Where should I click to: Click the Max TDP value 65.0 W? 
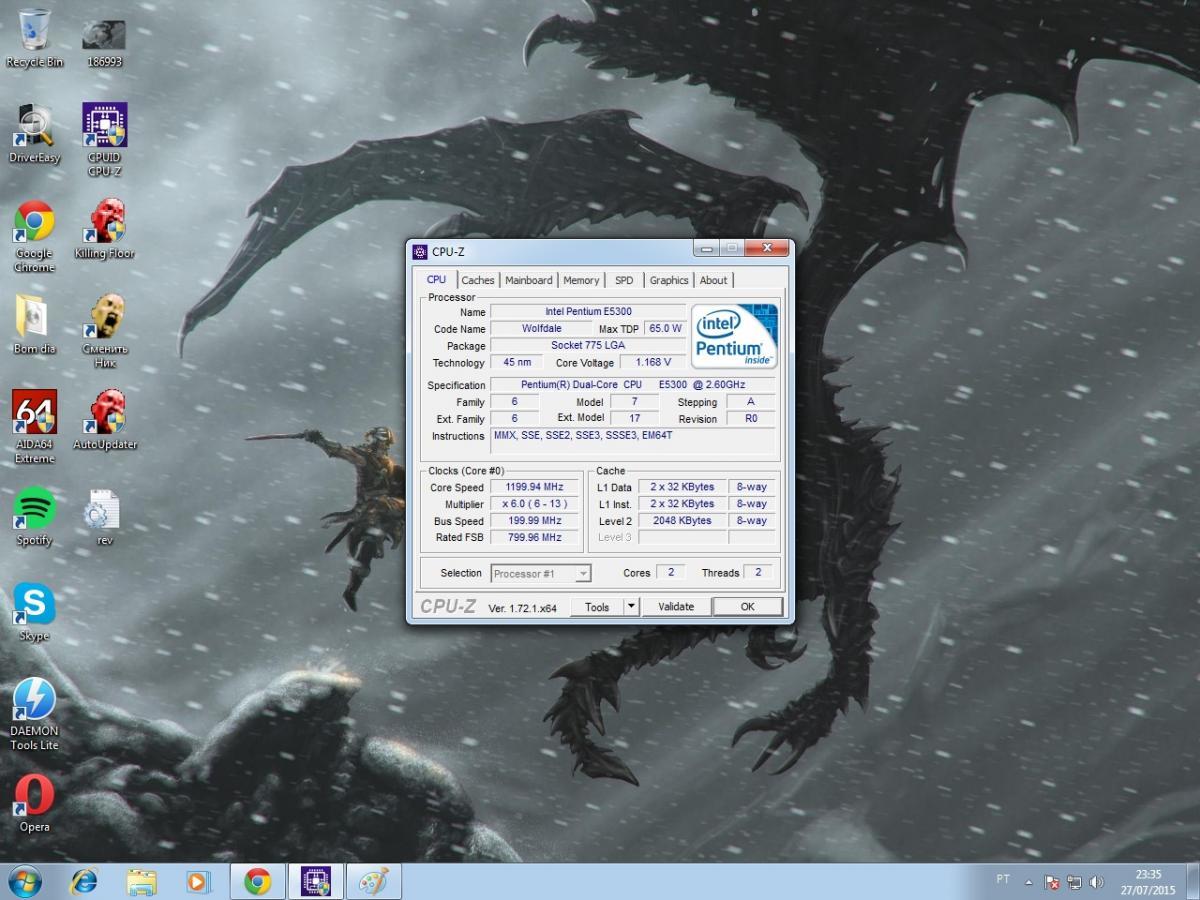point(665,328)
